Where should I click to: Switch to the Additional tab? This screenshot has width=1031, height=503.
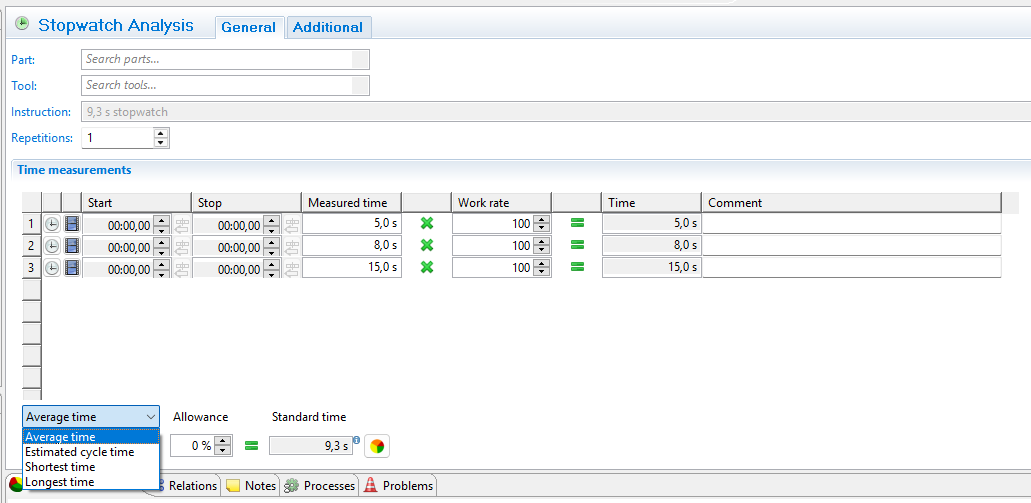[x=329, y=28]
